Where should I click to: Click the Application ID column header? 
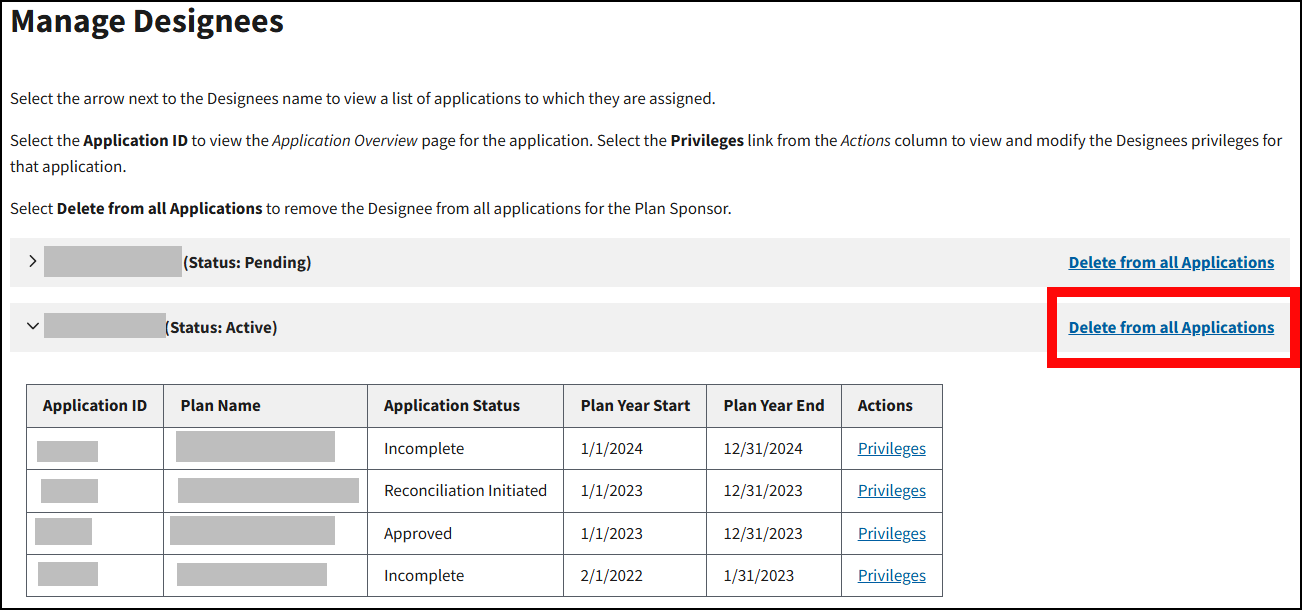(95, 406)
